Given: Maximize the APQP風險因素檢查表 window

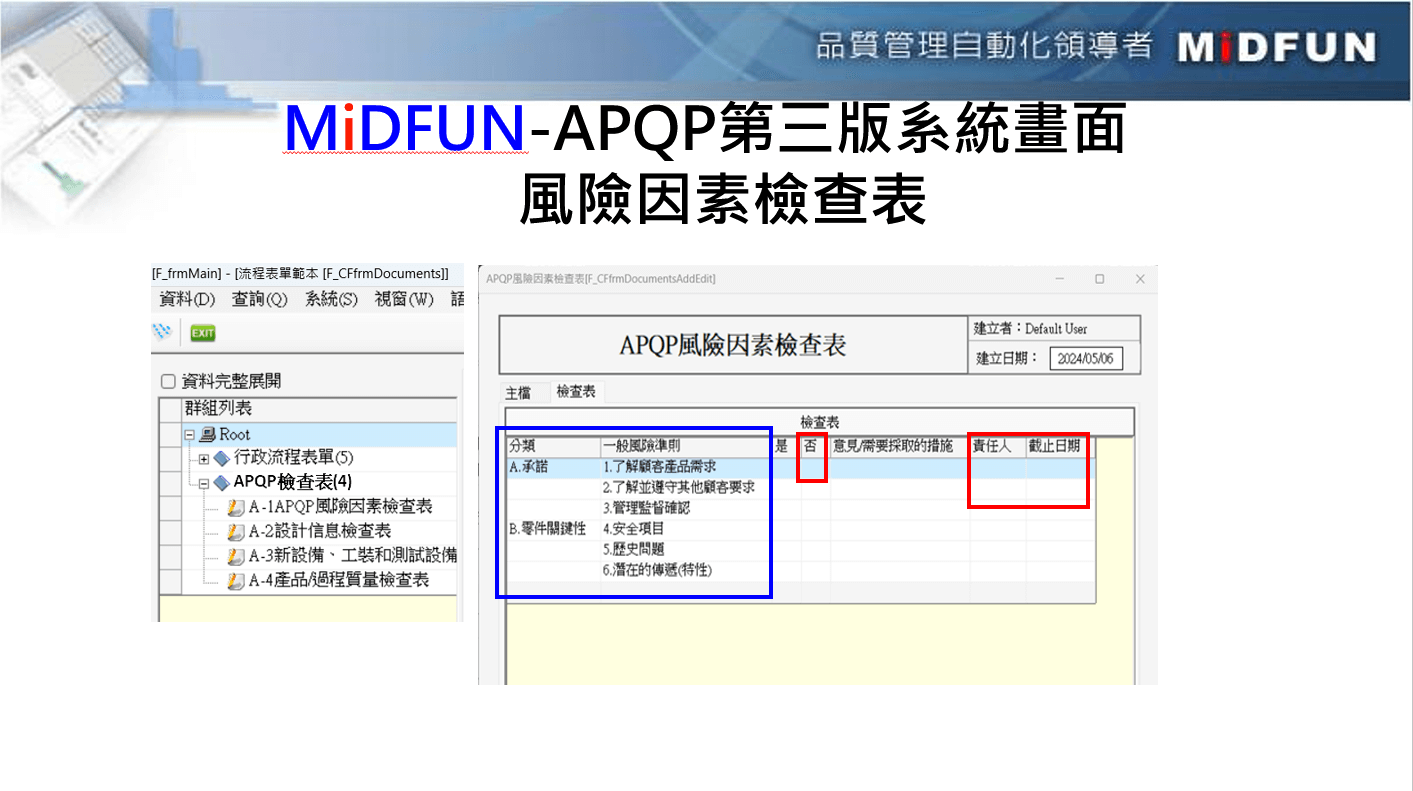Looking at the screenshot, I should 1099,279.
